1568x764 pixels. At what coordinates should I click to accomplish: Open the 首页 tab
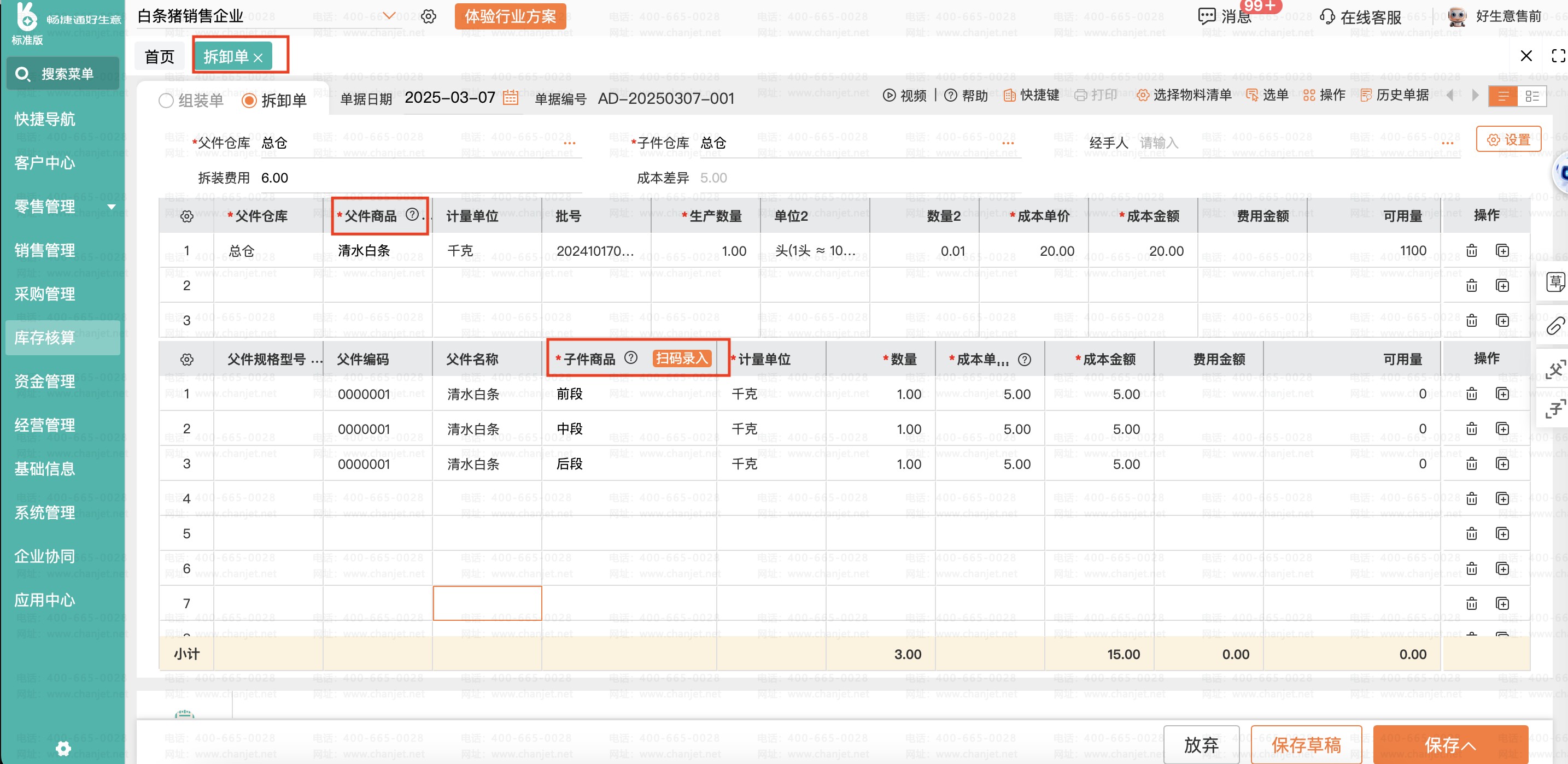point(160,57)
